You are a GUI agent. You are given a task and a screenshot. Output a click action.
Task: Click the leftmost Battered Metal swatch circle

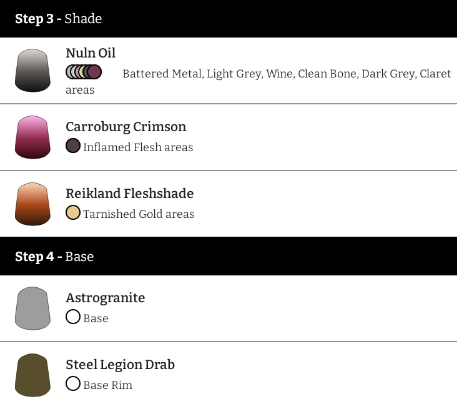pyautogui.click(x=69, y=72)
